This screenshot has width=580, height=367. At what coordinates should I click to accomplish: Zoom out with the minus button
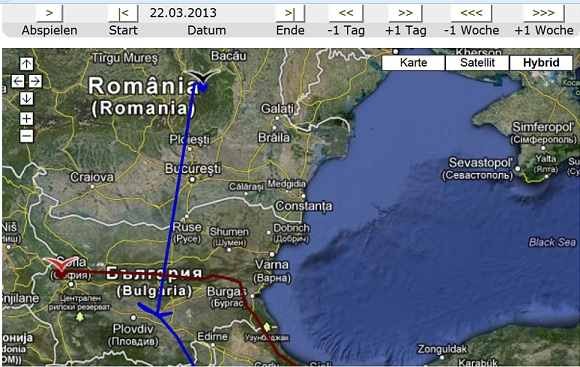[26, 136]
